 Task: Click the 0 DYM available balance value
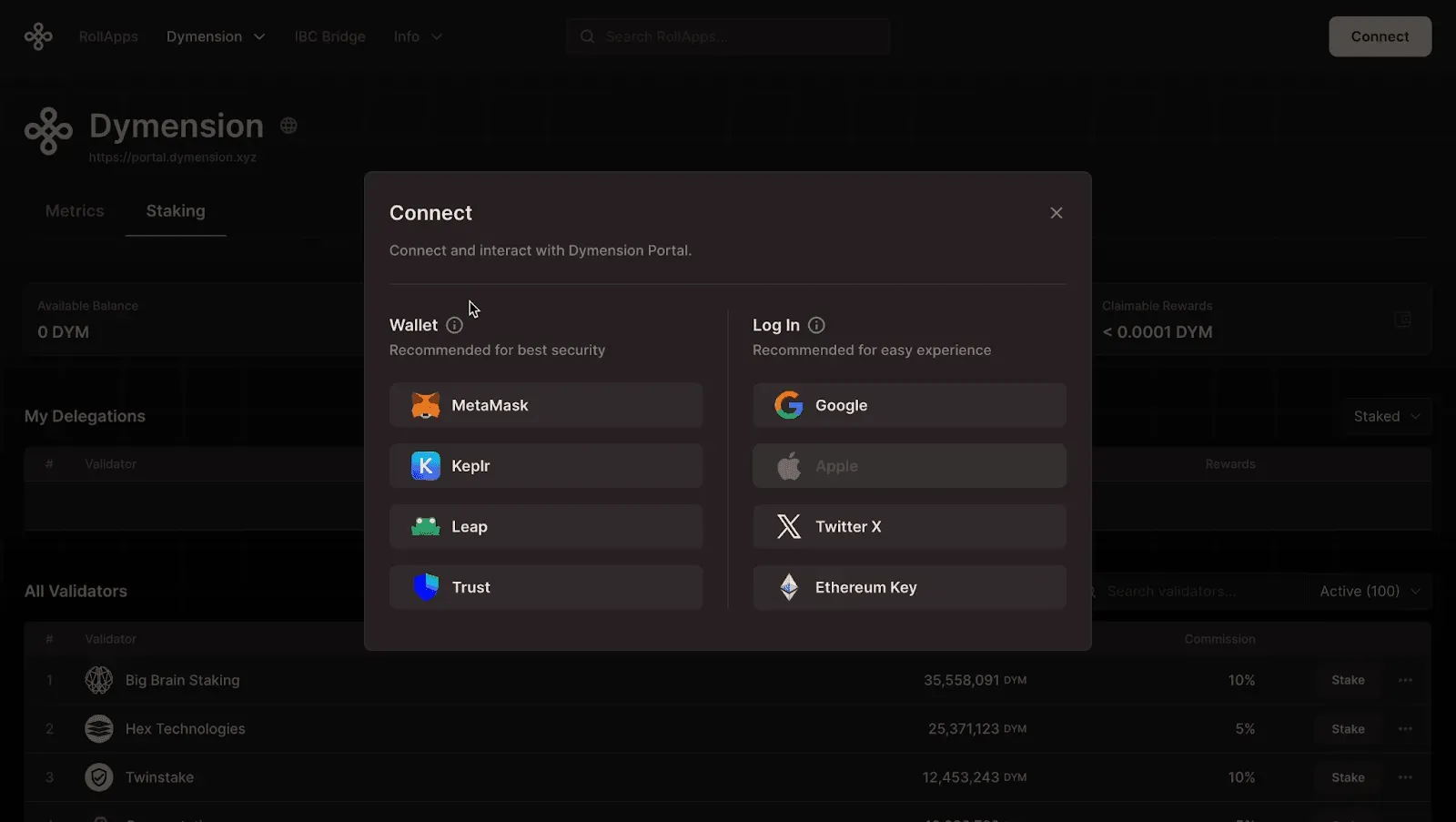pyautogui.click(x=64, y=332)
